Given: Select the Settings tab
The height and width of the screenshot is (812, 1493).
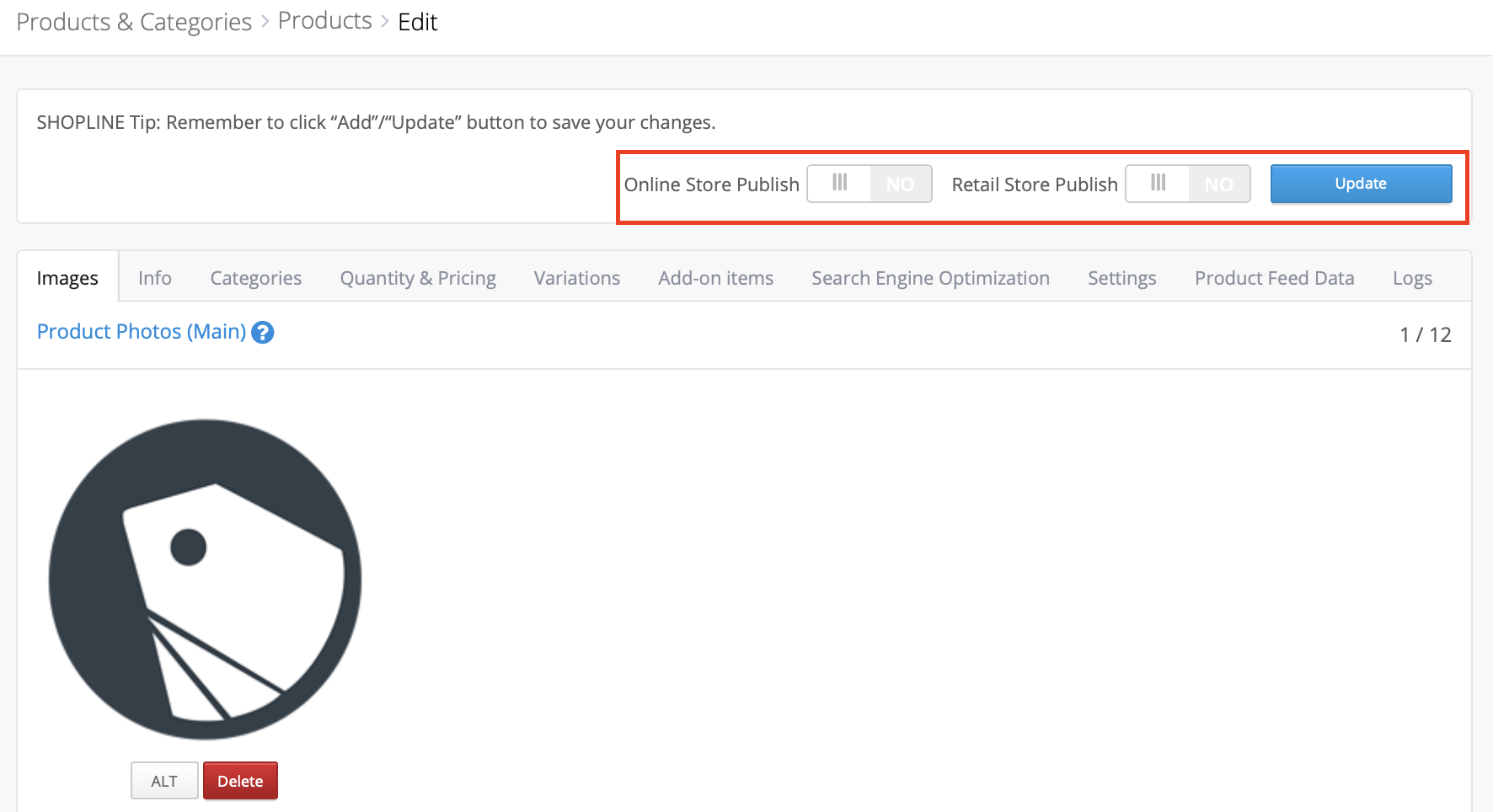Looking at the screenshot, I should click(1122, 278).
